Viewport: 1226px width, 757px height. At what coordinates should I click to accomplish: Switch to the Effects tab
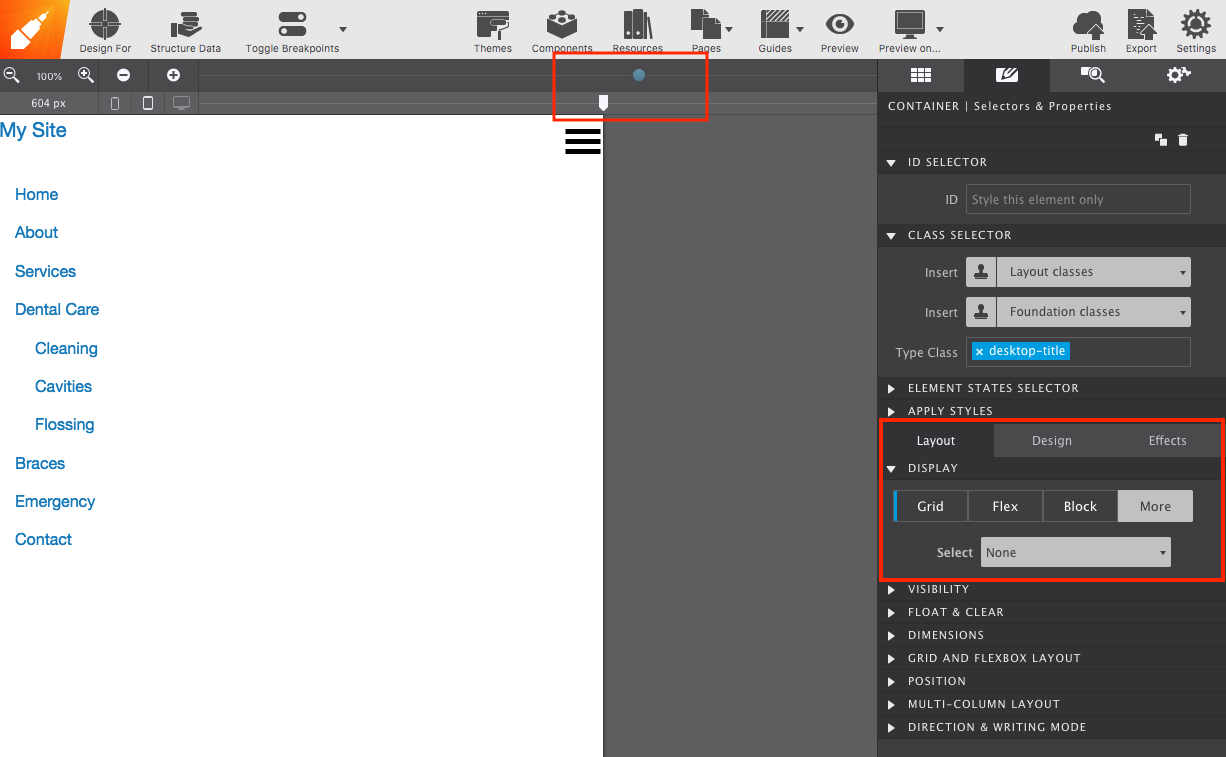pyautogui.click(x=1167, y=440)
